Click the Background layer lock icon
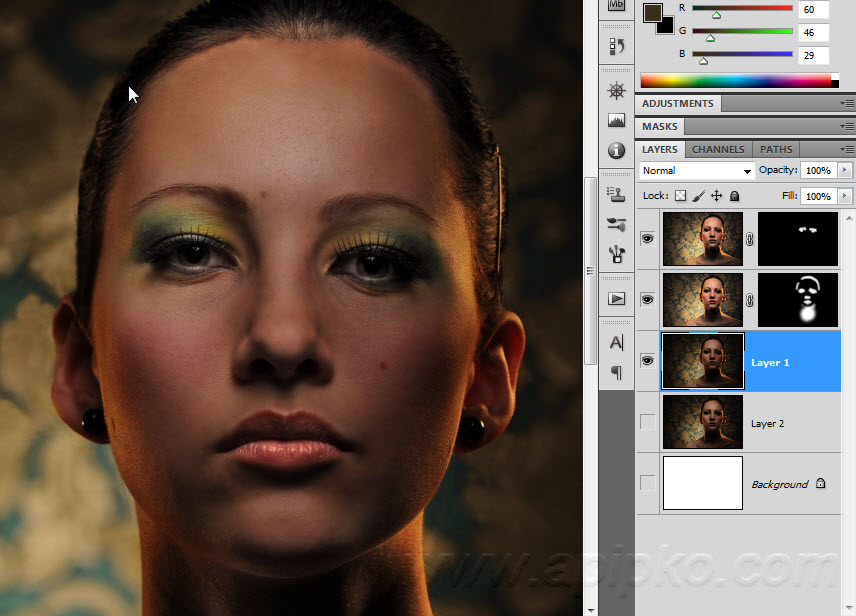Screen dimensions: 856x616 coord(821,483)
